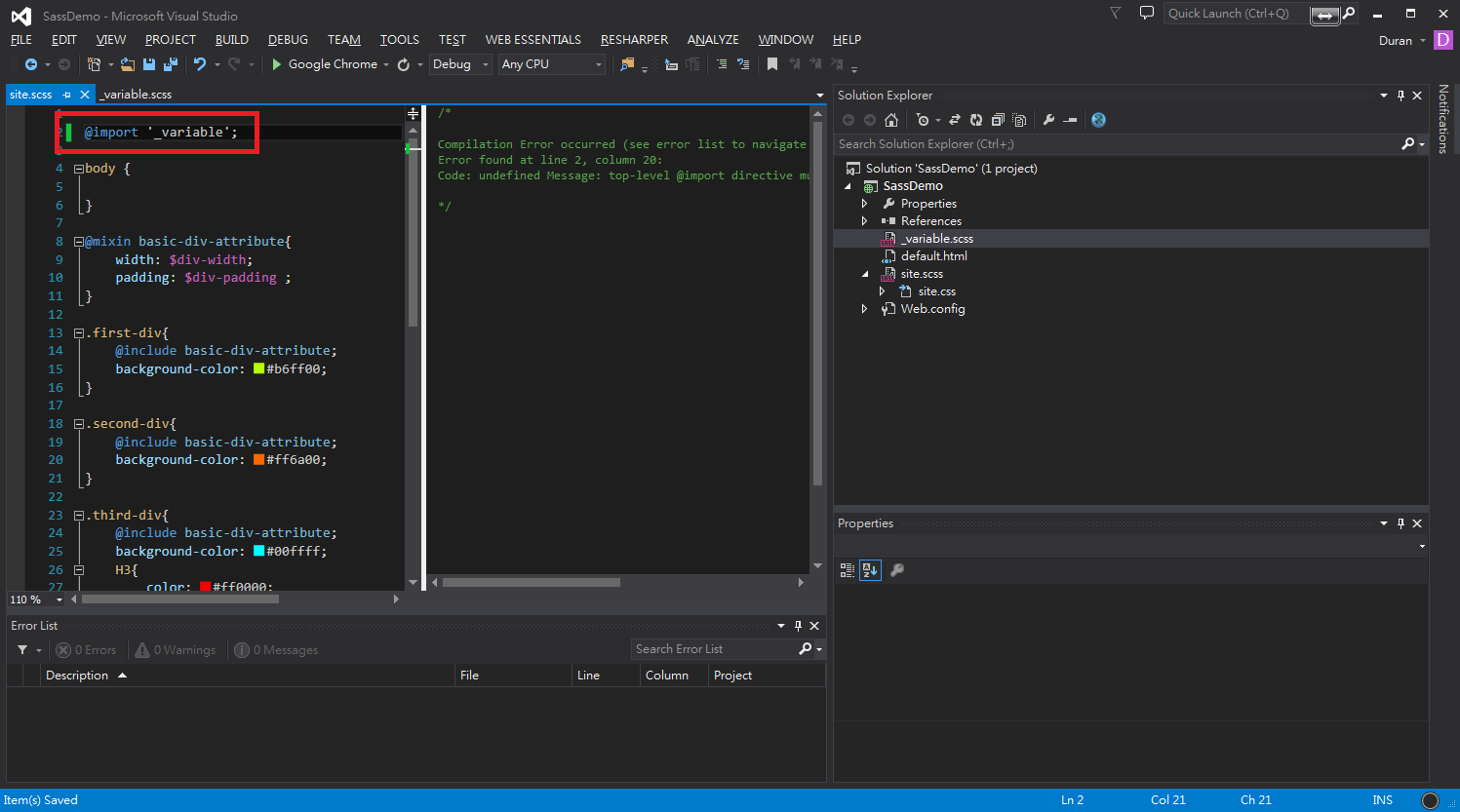Switch to the _variable.scss tab
The width and height of the screenshot is (1460, 812).
click(x=137, y=95)
